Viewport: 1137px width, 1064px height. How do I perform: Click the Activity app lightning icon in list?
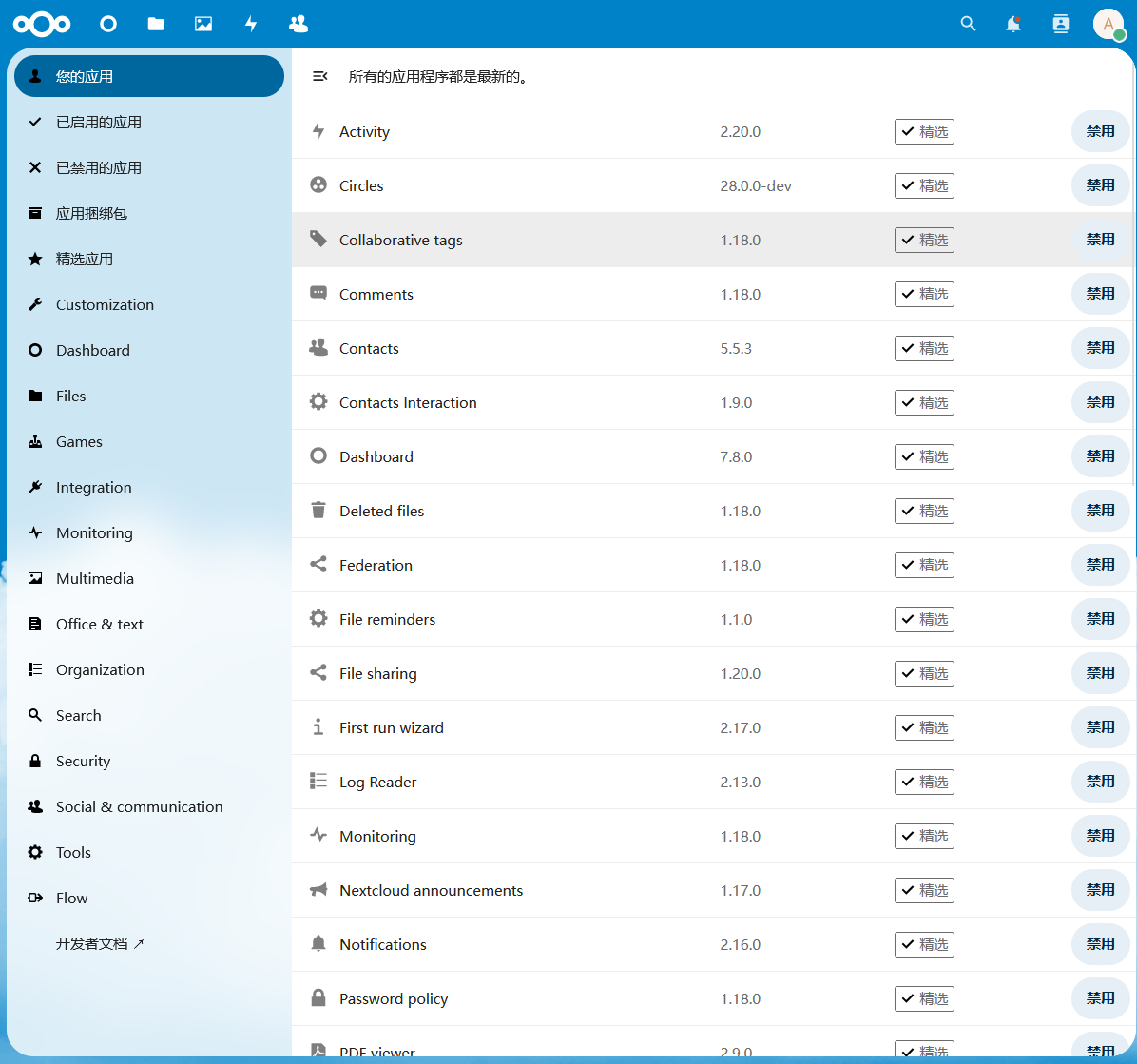[318, 130]
